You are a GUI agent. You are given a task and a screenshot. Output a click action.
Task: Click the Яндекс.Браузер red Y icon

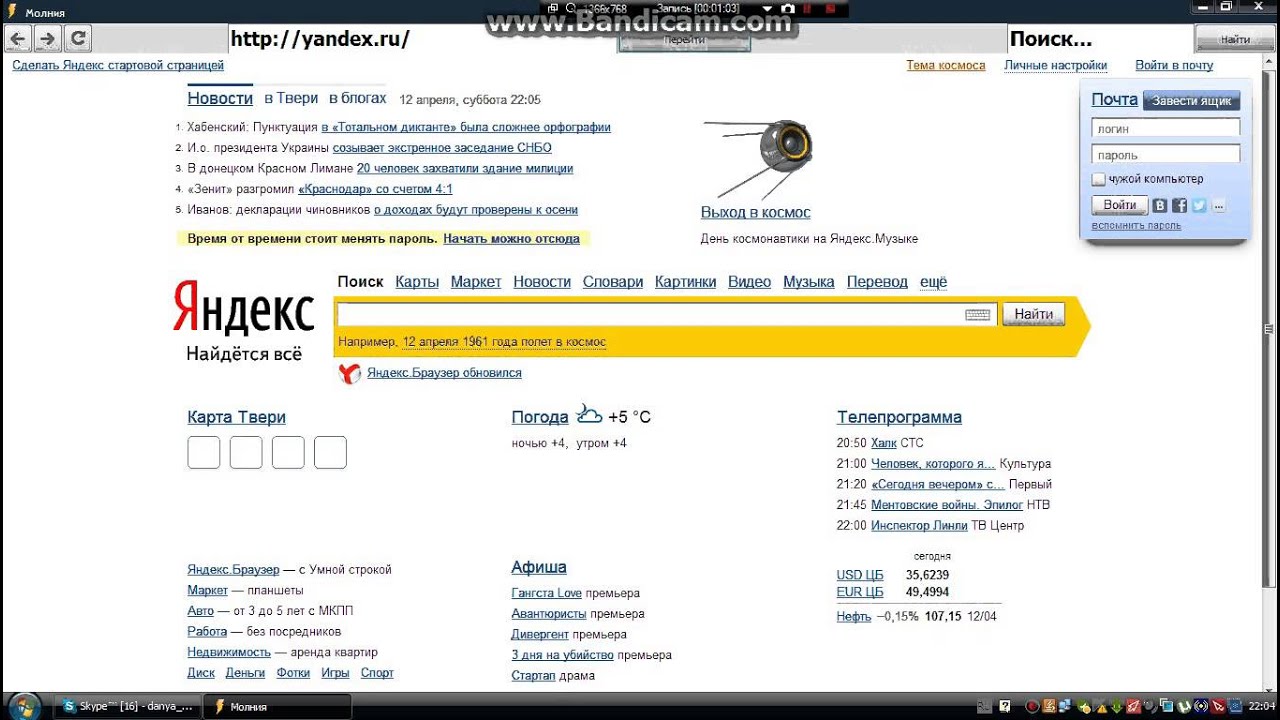349,373
